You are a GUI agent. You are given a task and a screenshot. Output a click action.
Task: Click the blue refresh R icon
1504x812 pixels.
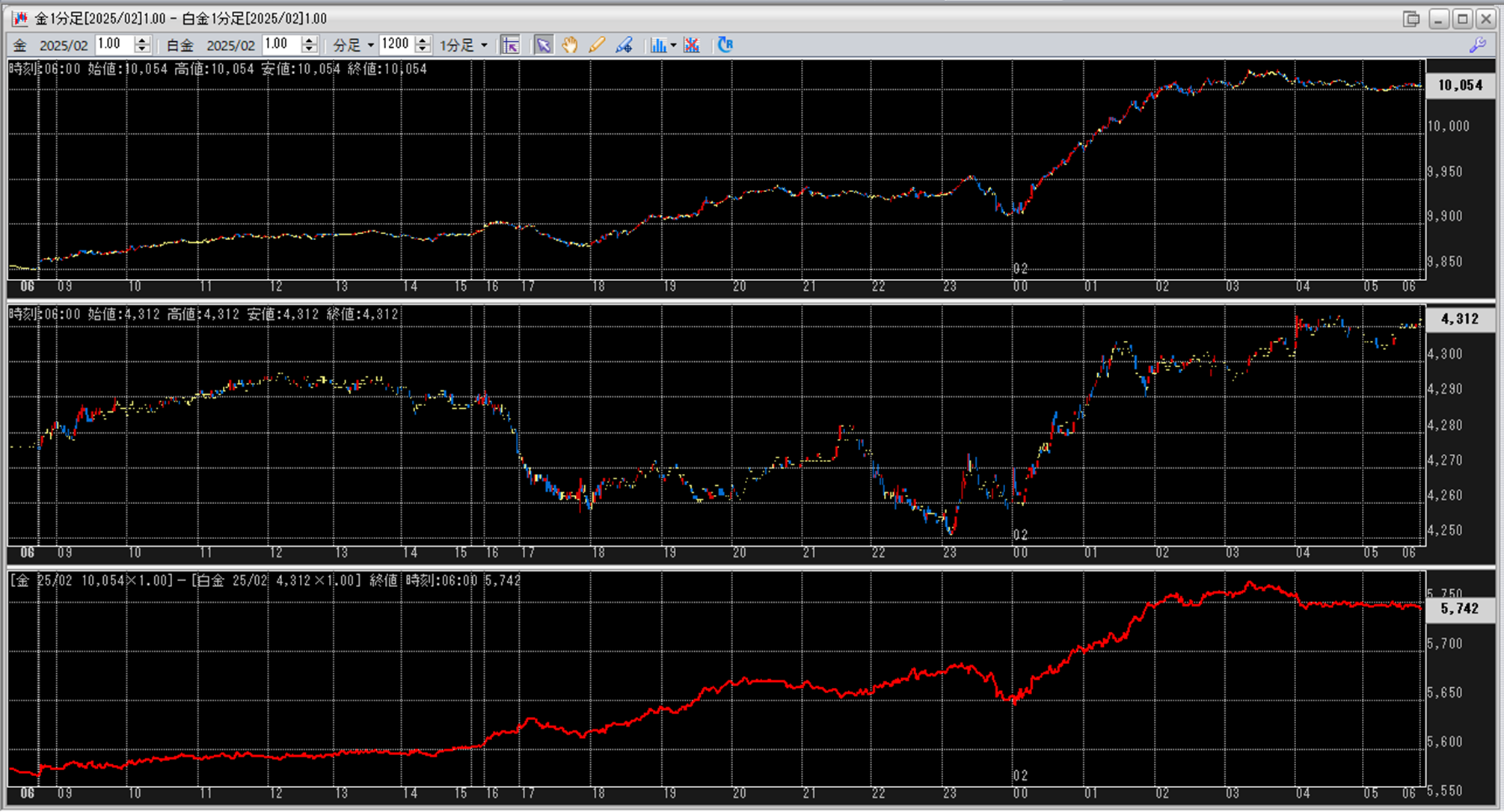click(725, 45)
